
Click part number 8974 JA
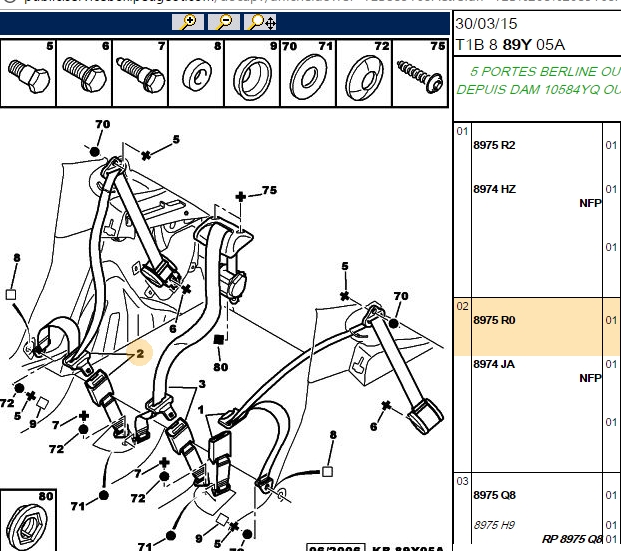[494, 364]
